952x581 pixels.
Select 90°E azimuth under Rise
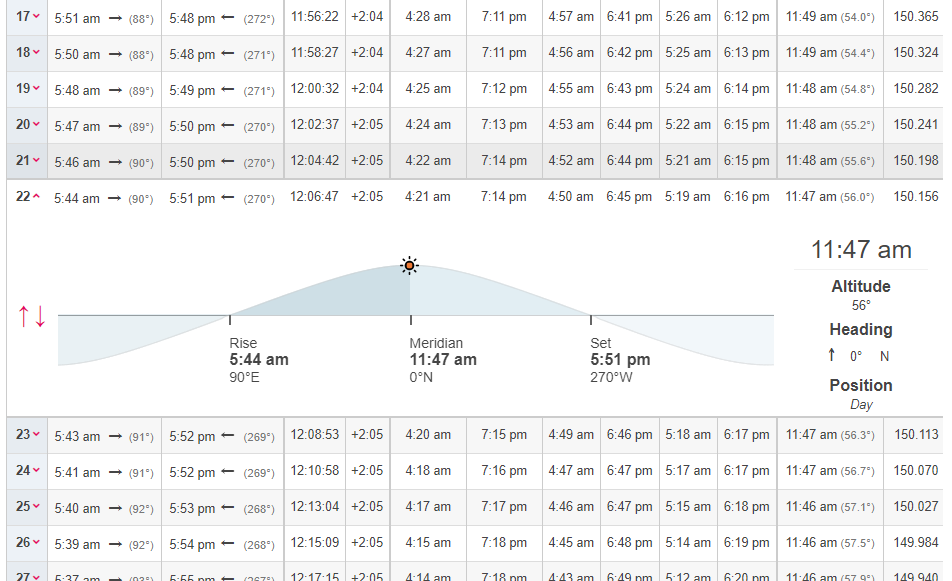coord(244,378)
